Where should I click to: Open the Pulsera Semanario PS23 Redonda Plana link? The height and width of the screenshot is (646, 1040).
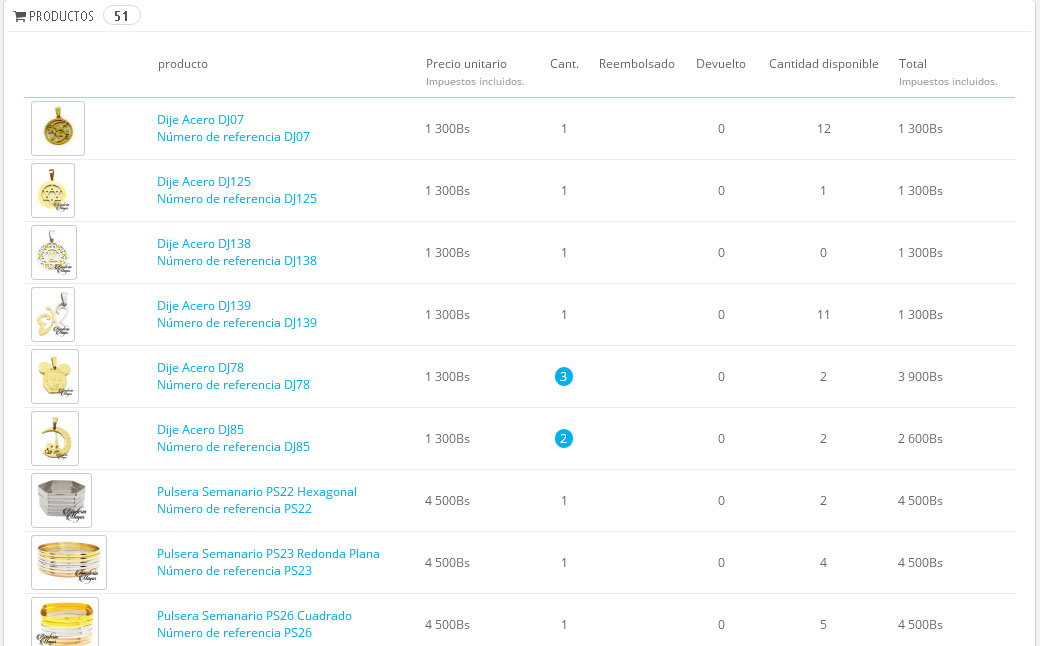(x=268, y=554)
